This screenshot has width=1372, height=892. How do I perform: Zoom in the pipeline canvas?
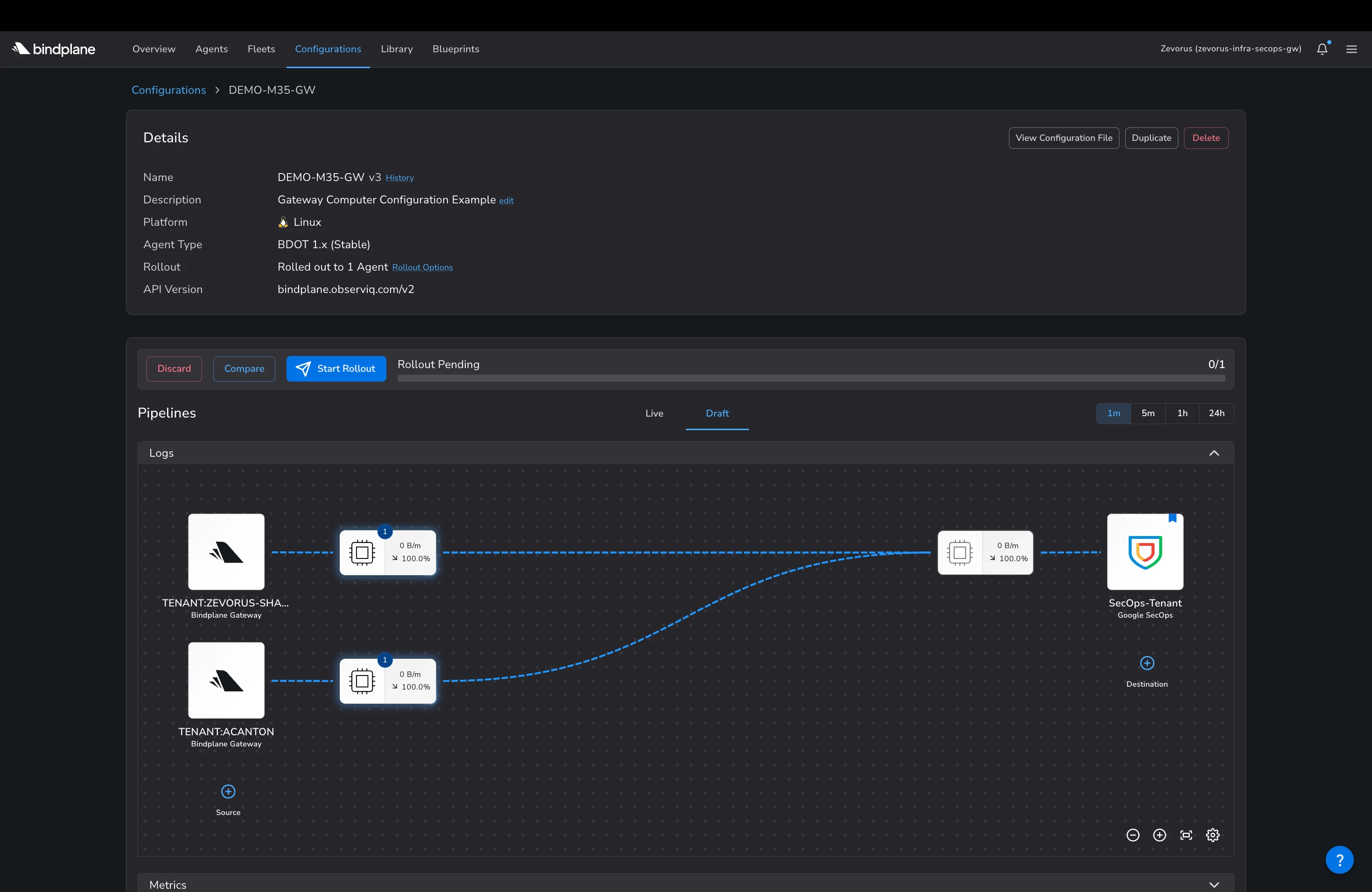tap(1159, 835)
